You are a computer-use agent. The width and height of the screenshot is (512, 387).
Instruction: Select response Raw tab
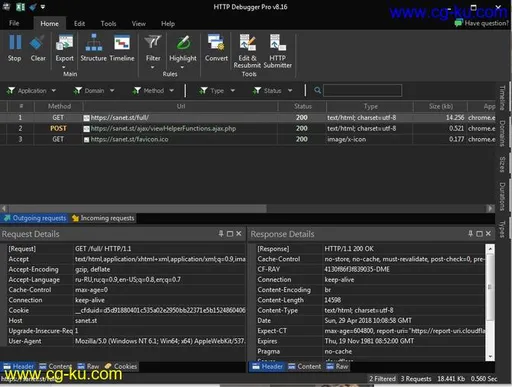pos(337,366)
